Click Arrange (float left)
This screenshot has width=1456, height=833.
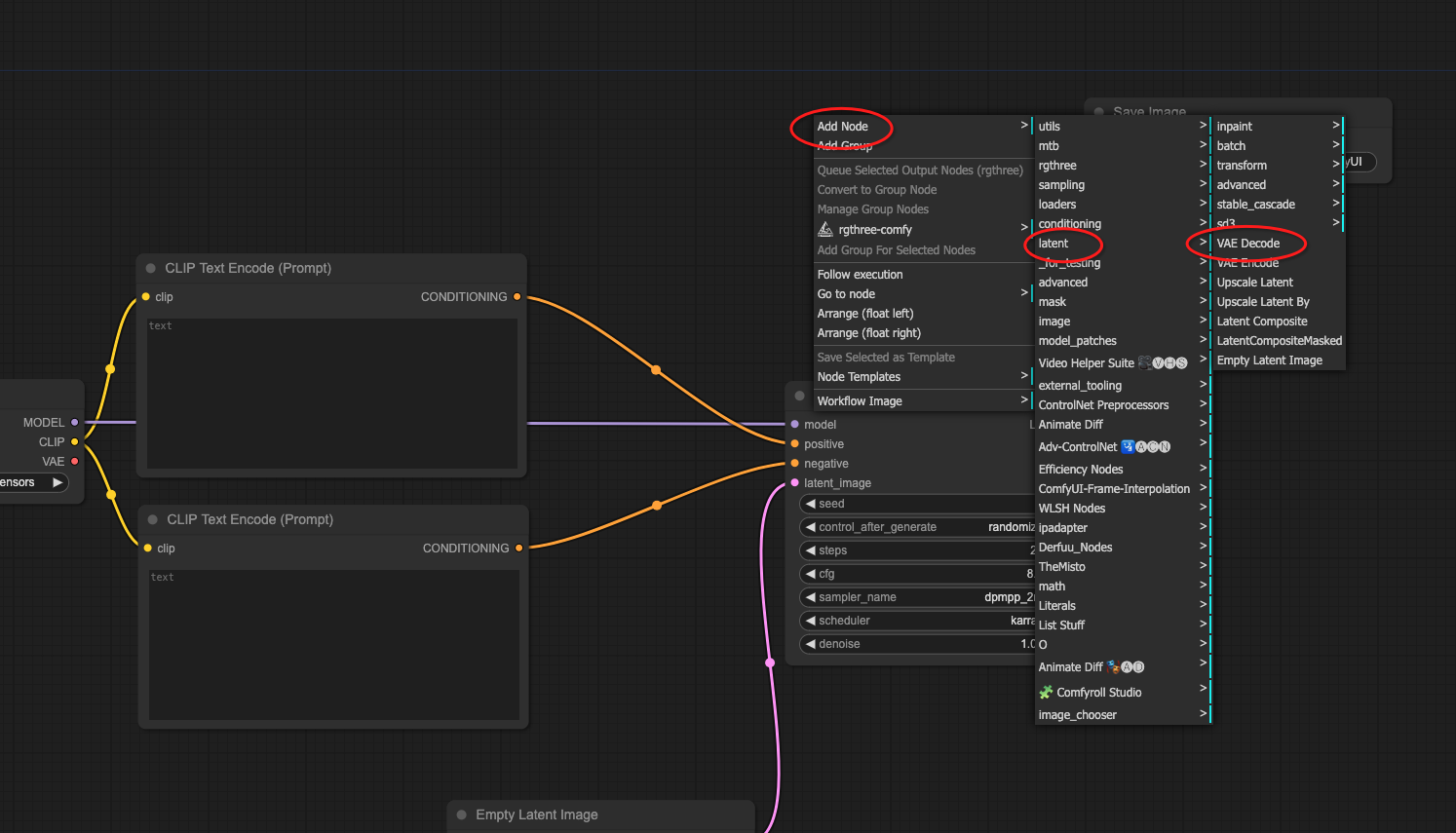(x=864, y=314)
